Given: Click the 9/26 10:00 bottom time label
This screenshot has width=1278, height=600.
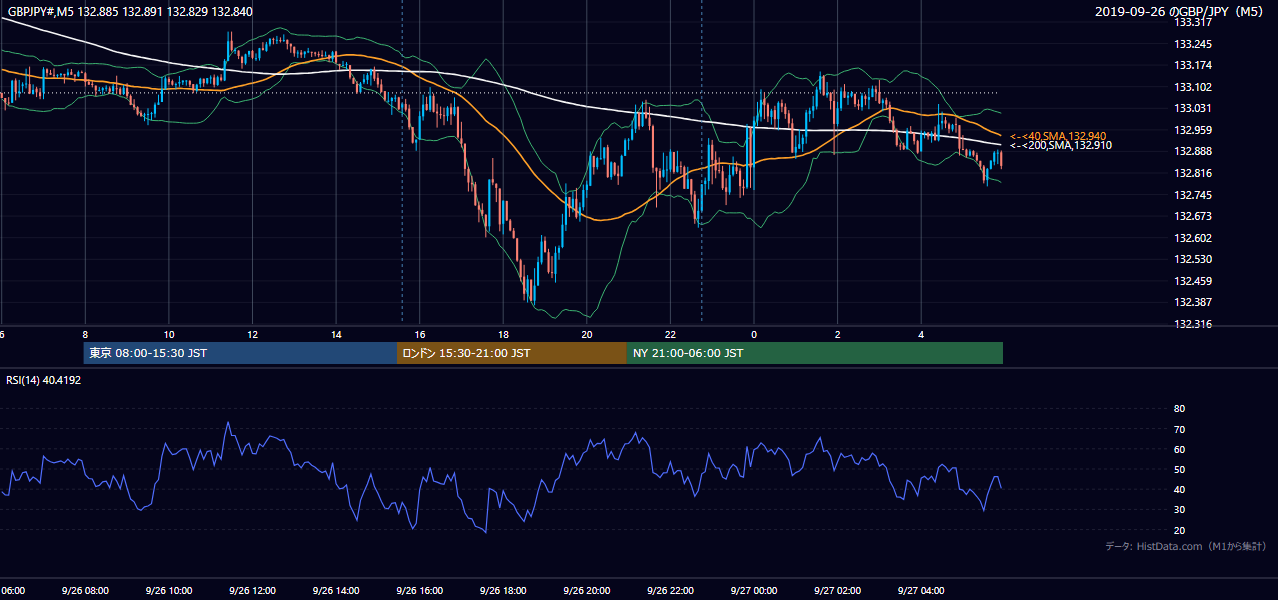Looking at the screenshot, I should point(168,591).
